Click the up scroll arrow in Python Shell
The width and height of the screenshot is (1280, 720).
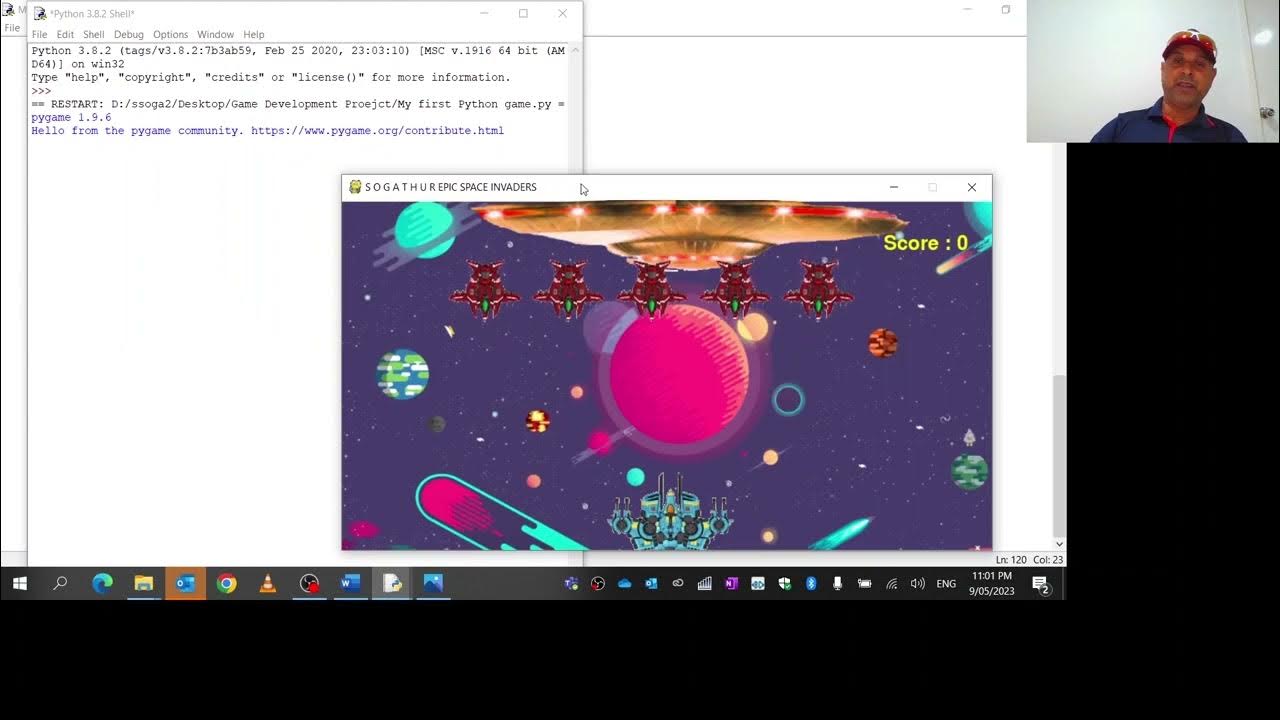click(x=575, y=50)
